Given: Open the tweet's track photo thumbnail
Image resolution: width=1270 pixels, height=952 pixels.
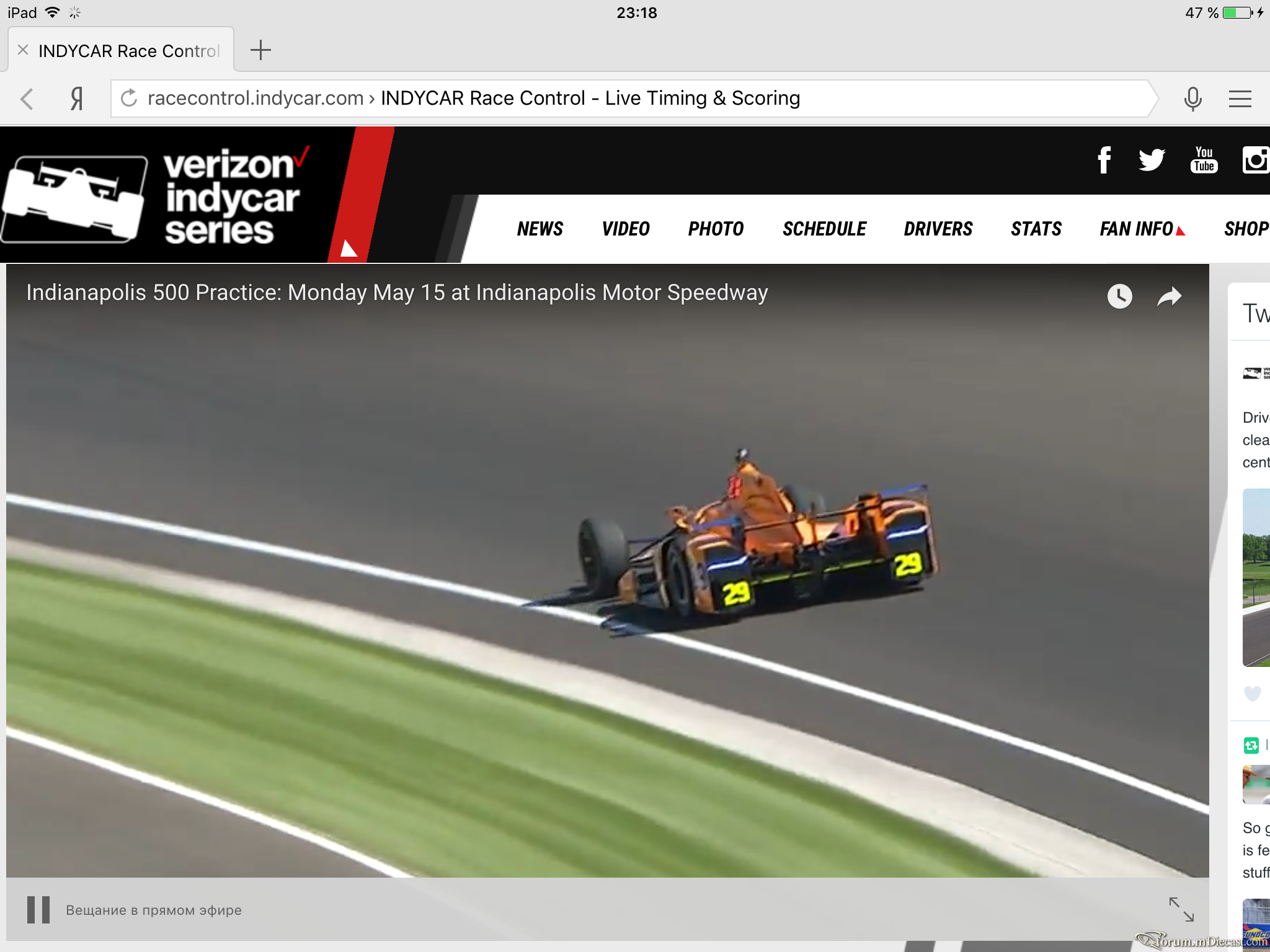Looking at the screenshot, I should (1256, 578).
